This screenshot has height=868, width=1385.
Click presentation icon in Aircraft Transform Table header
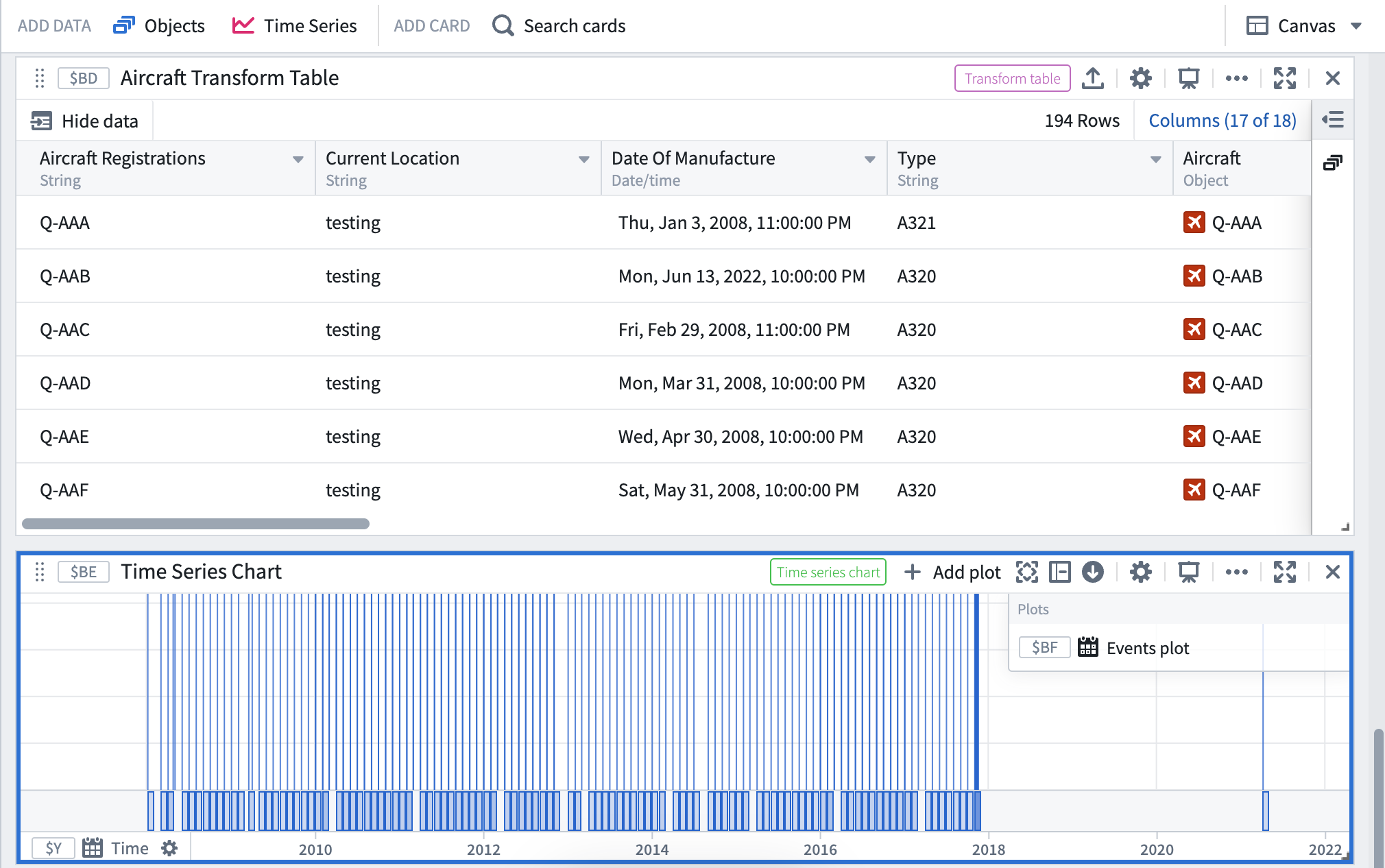coord(1189,78)
